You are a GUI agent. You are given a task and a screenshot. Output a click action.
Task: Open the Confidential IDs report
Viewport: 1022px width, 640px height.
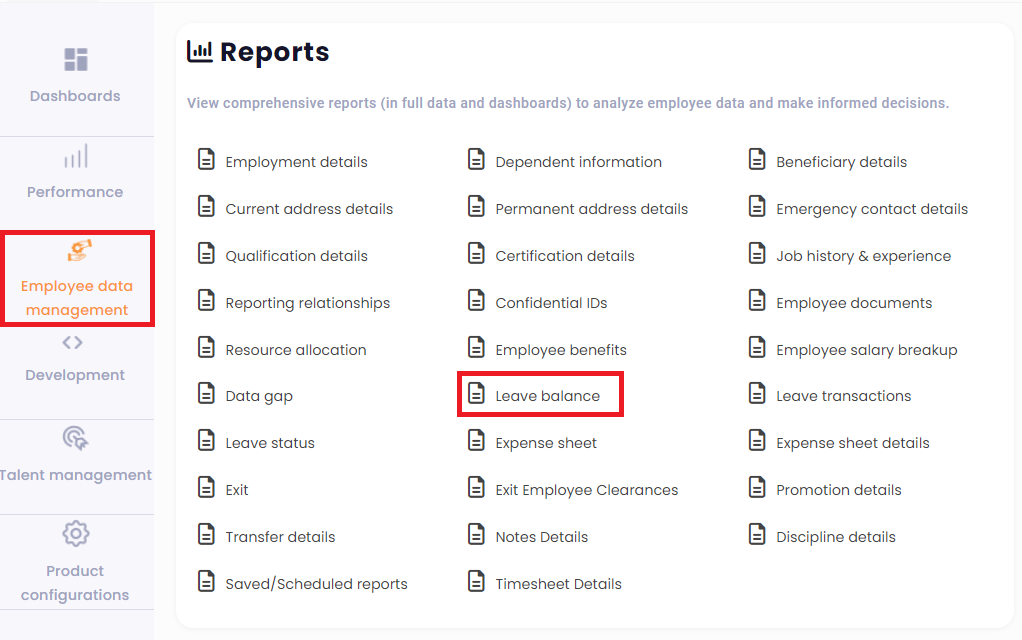click(x=551, y=303)
